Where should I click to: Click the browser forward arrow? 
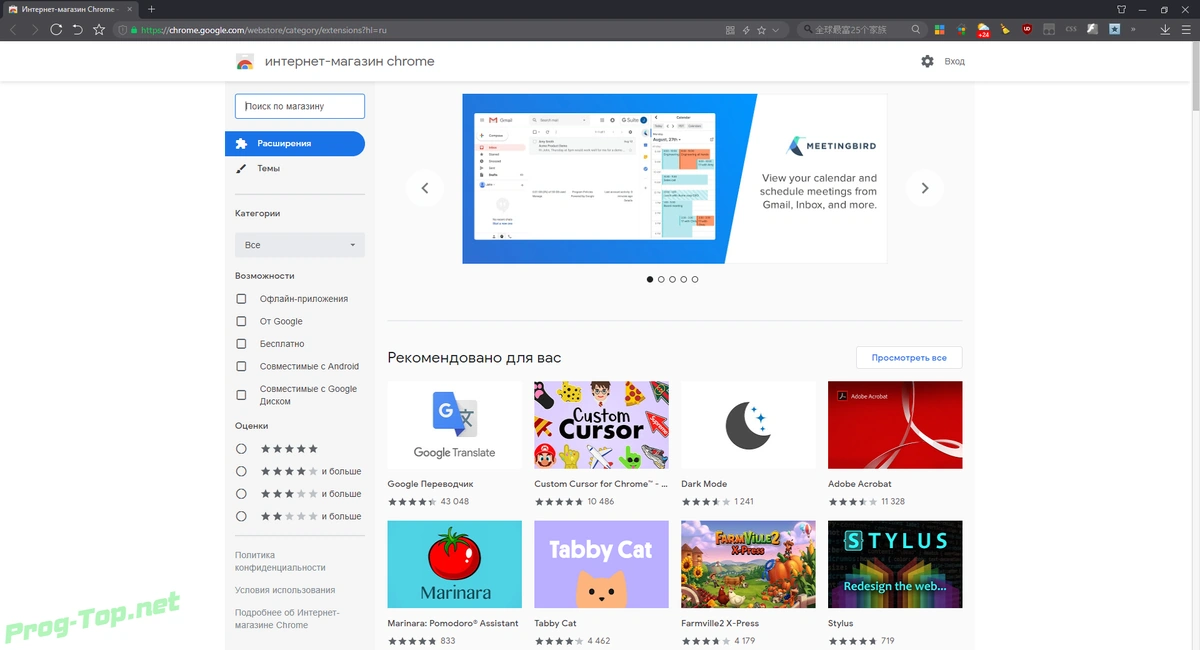[x=35, y=30]
